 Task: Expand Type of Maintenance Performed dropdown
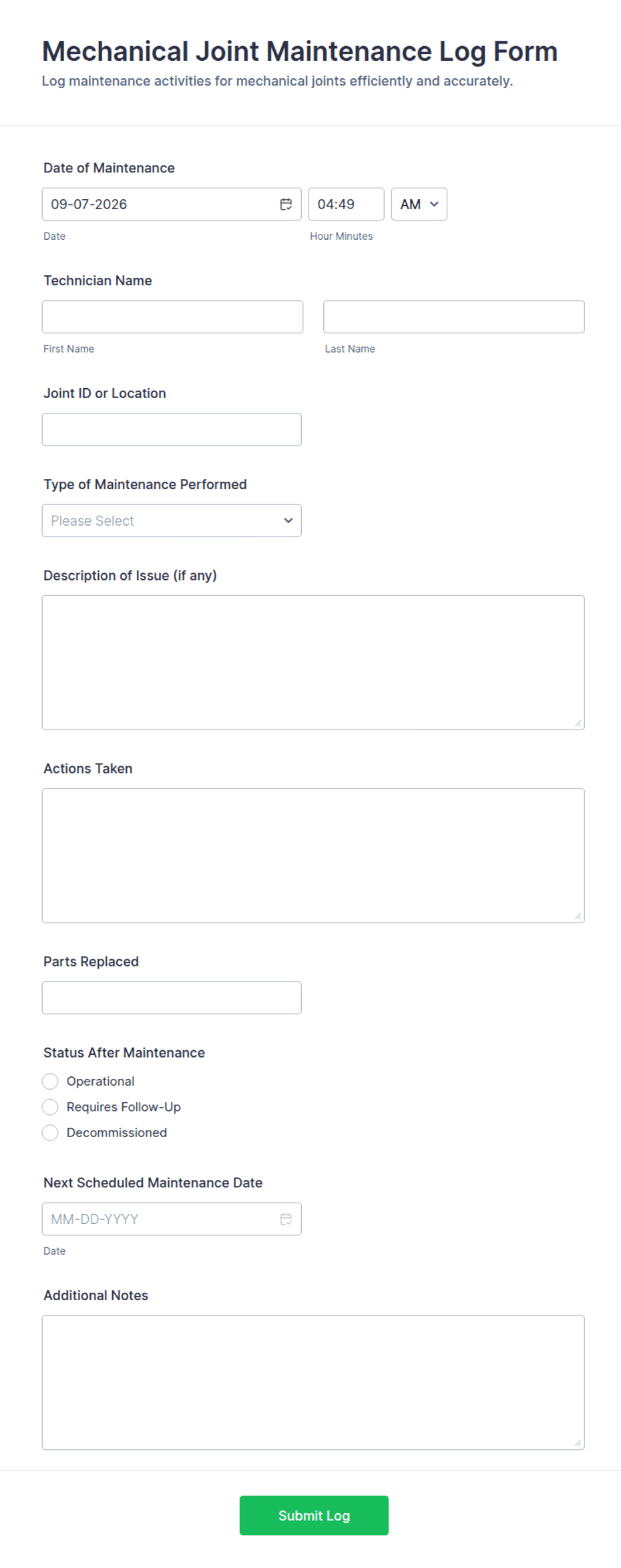[x=172, y=520]
